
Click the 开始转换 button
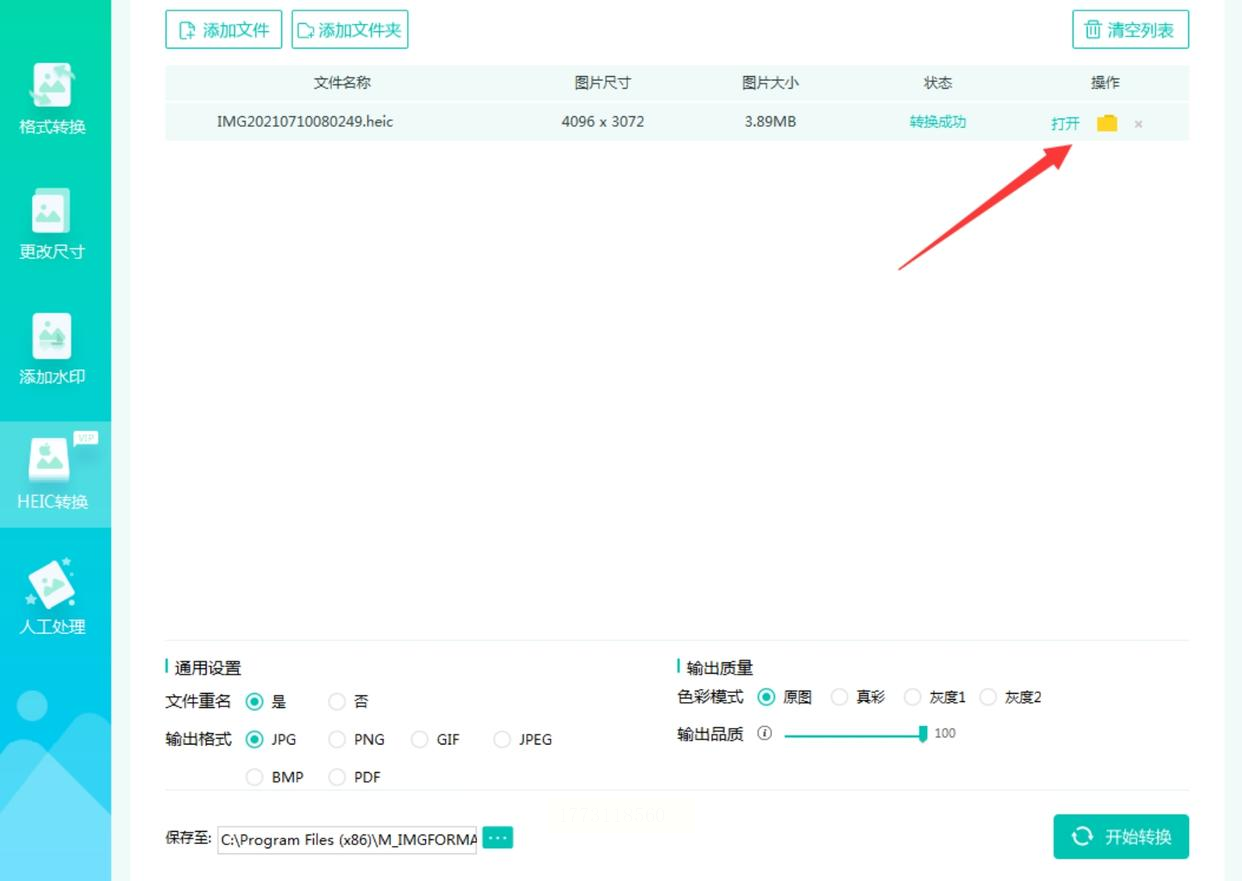click(1121, 837)
